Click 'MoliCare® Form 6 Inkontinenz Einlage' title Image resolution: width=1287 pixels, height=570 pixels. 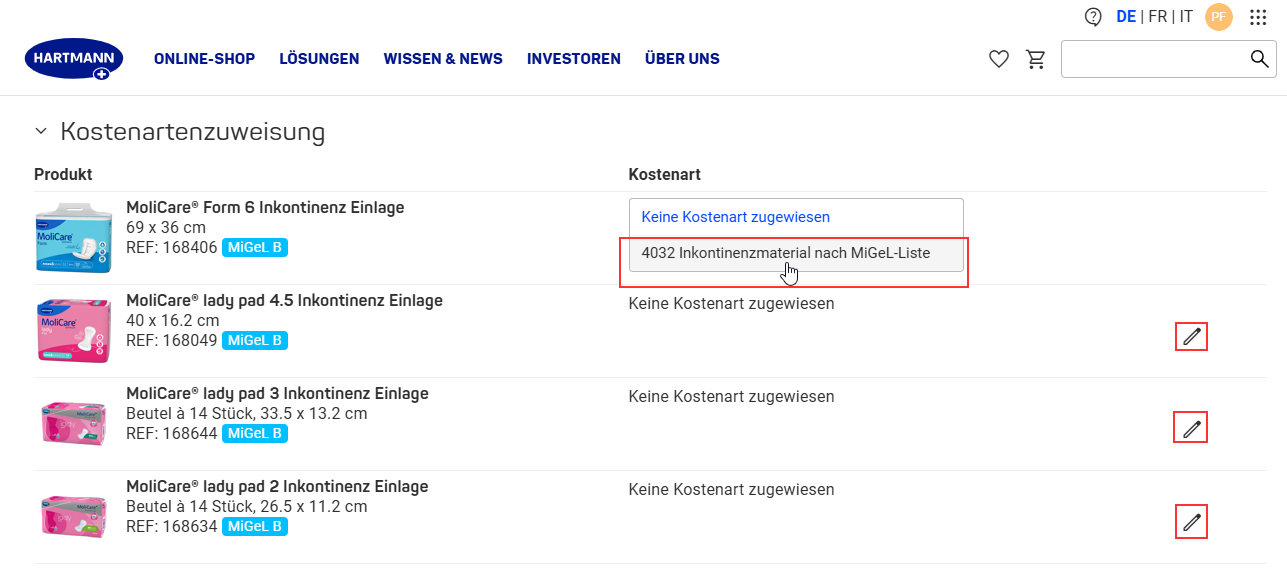[265, 208]
